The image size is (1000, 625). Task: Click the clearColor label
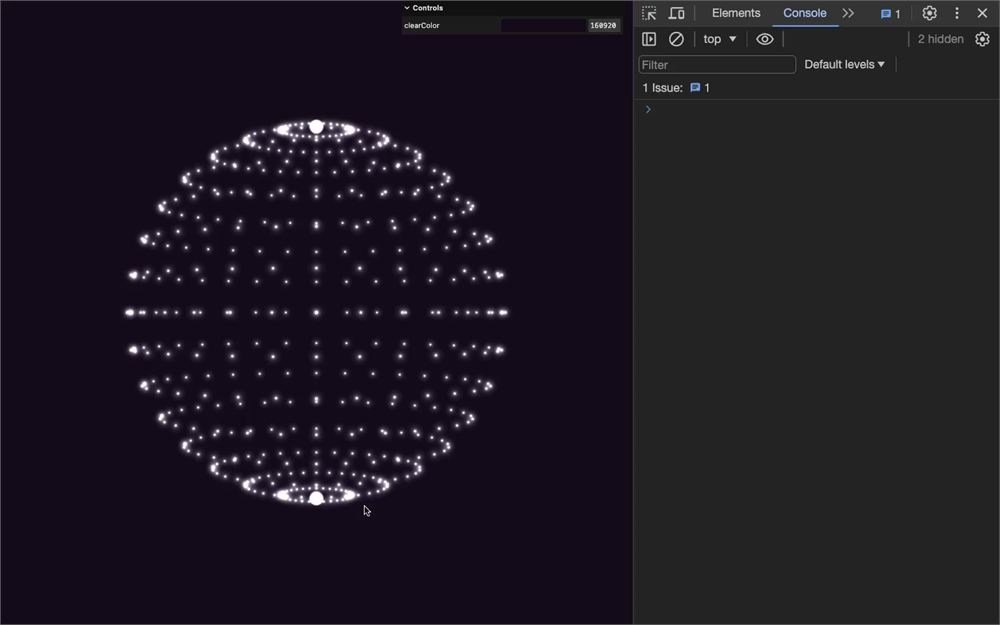(x=422, y=26)
